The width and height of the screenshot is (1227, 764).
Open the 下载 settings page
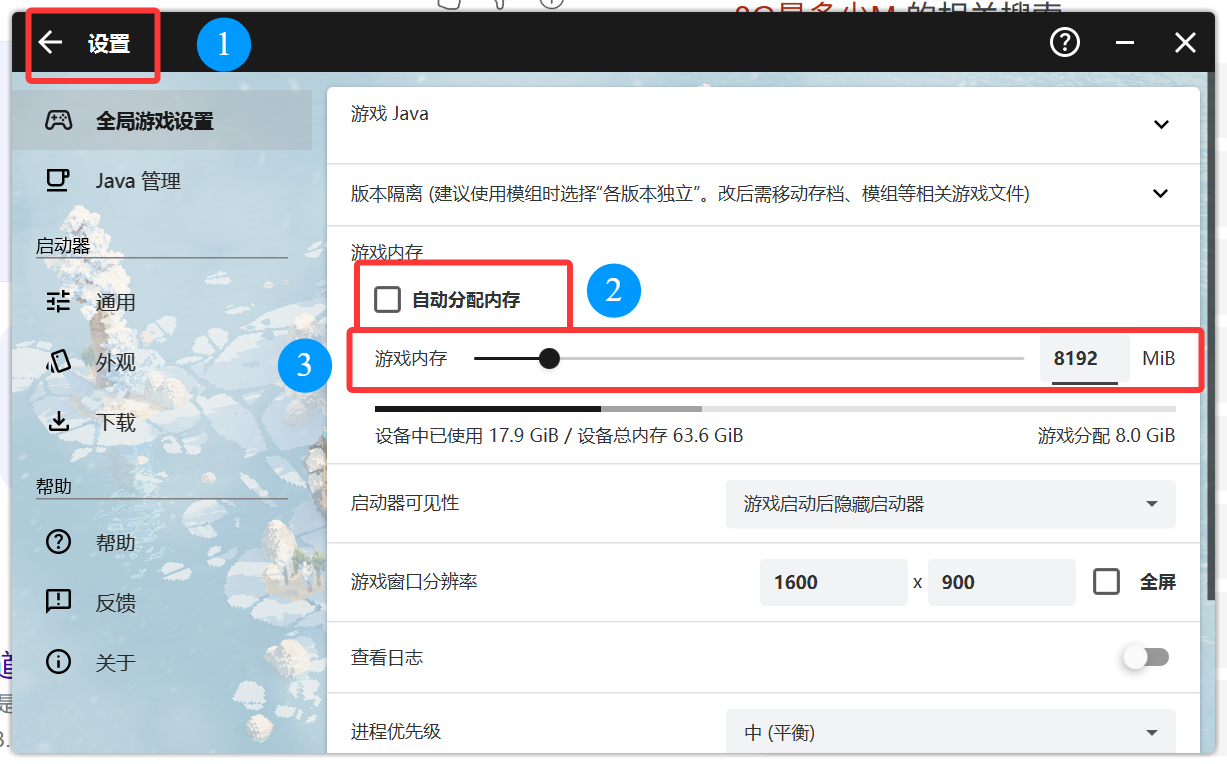pyautogui.click(x=162, y=421)
